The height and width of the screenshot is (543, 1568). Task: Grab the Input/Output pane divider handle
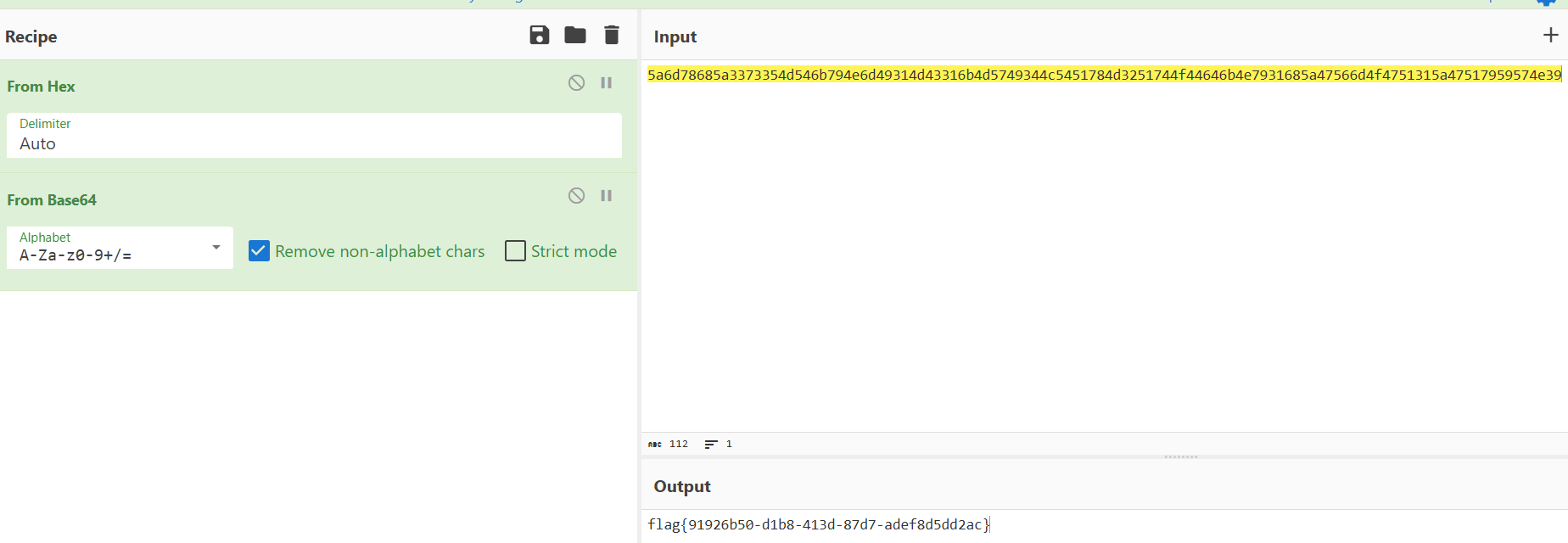click(1180, 456)
